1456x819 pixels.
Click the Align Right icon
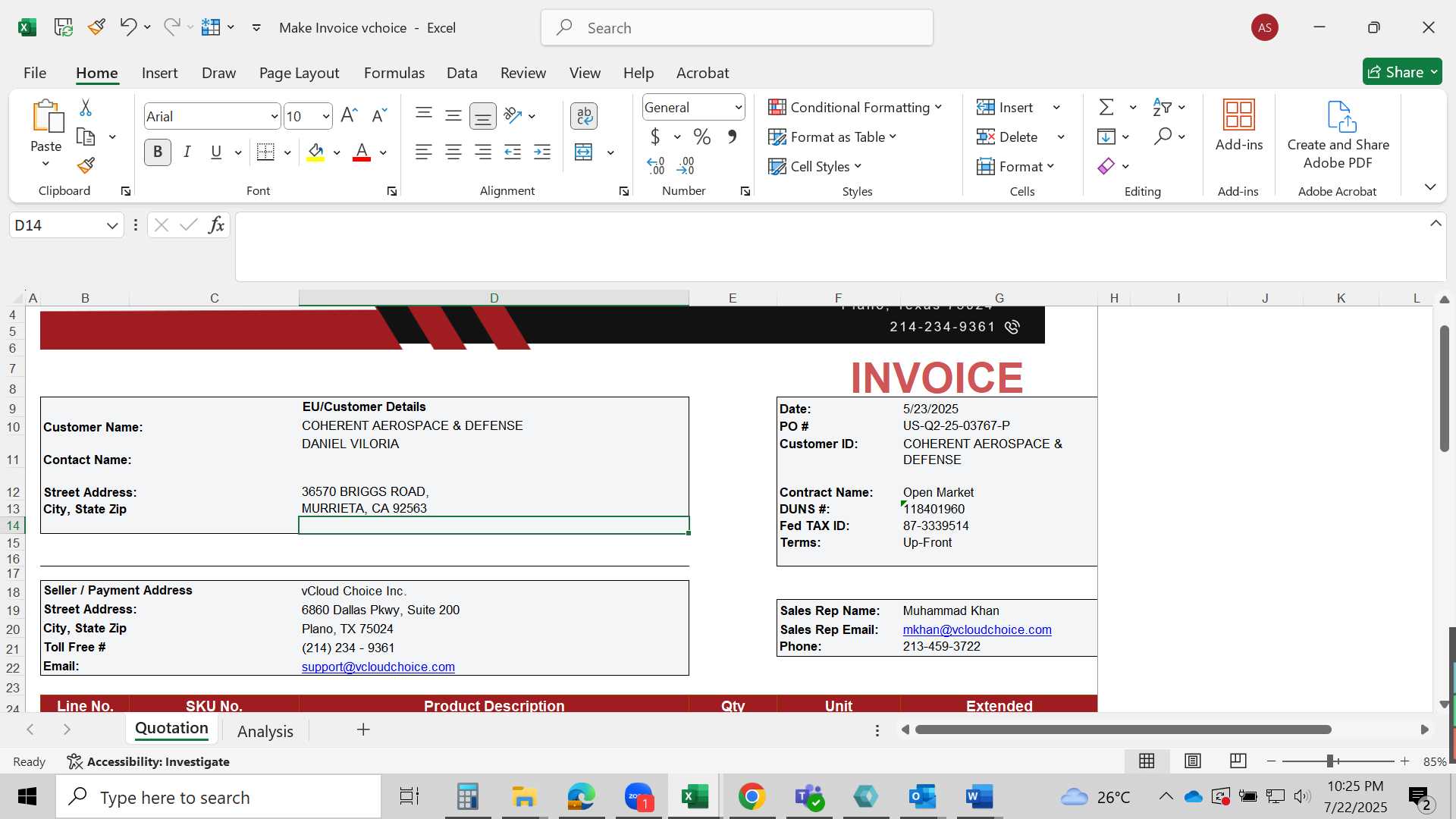click(x=483, y=152)
